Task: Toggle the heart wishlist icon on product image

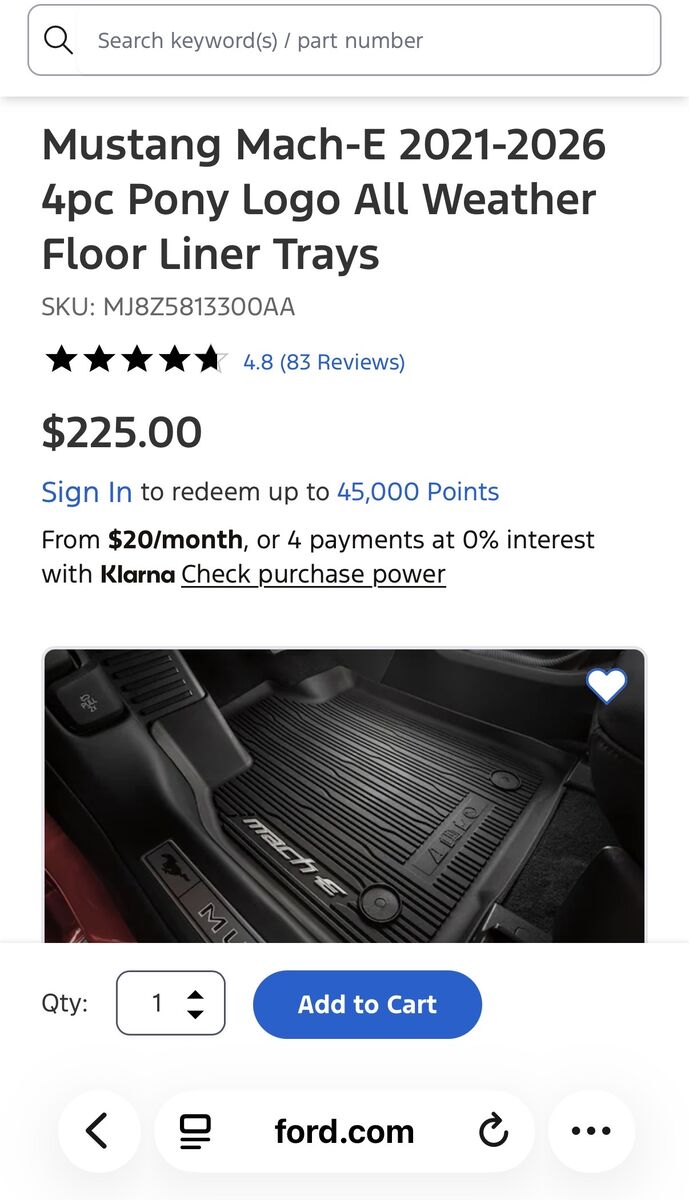Action: click(606, 685)
